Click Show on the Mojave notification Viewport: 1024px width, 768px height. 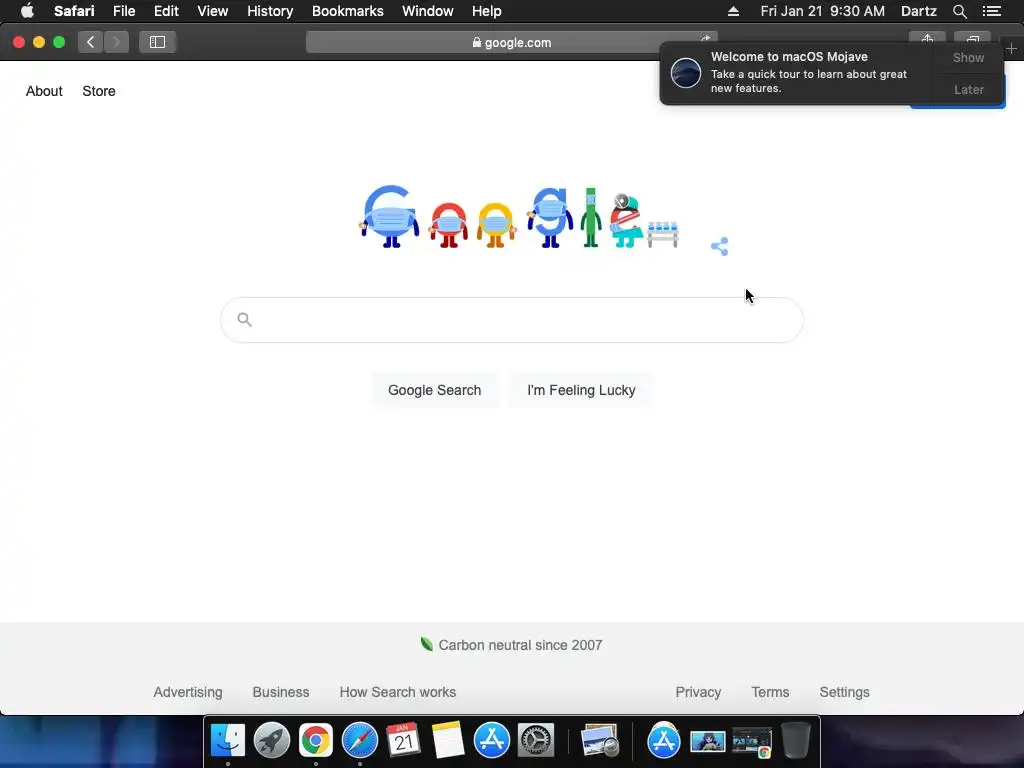968,57
